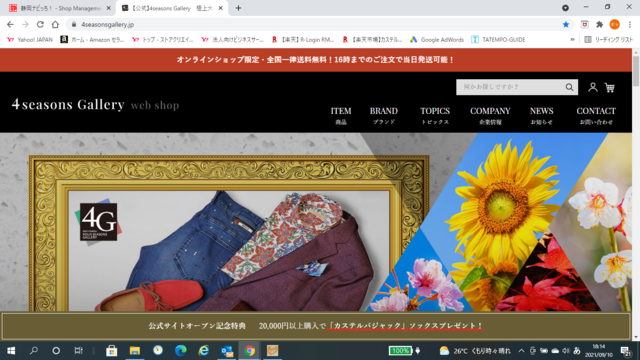Open the reading list button

tap(609, 40)
